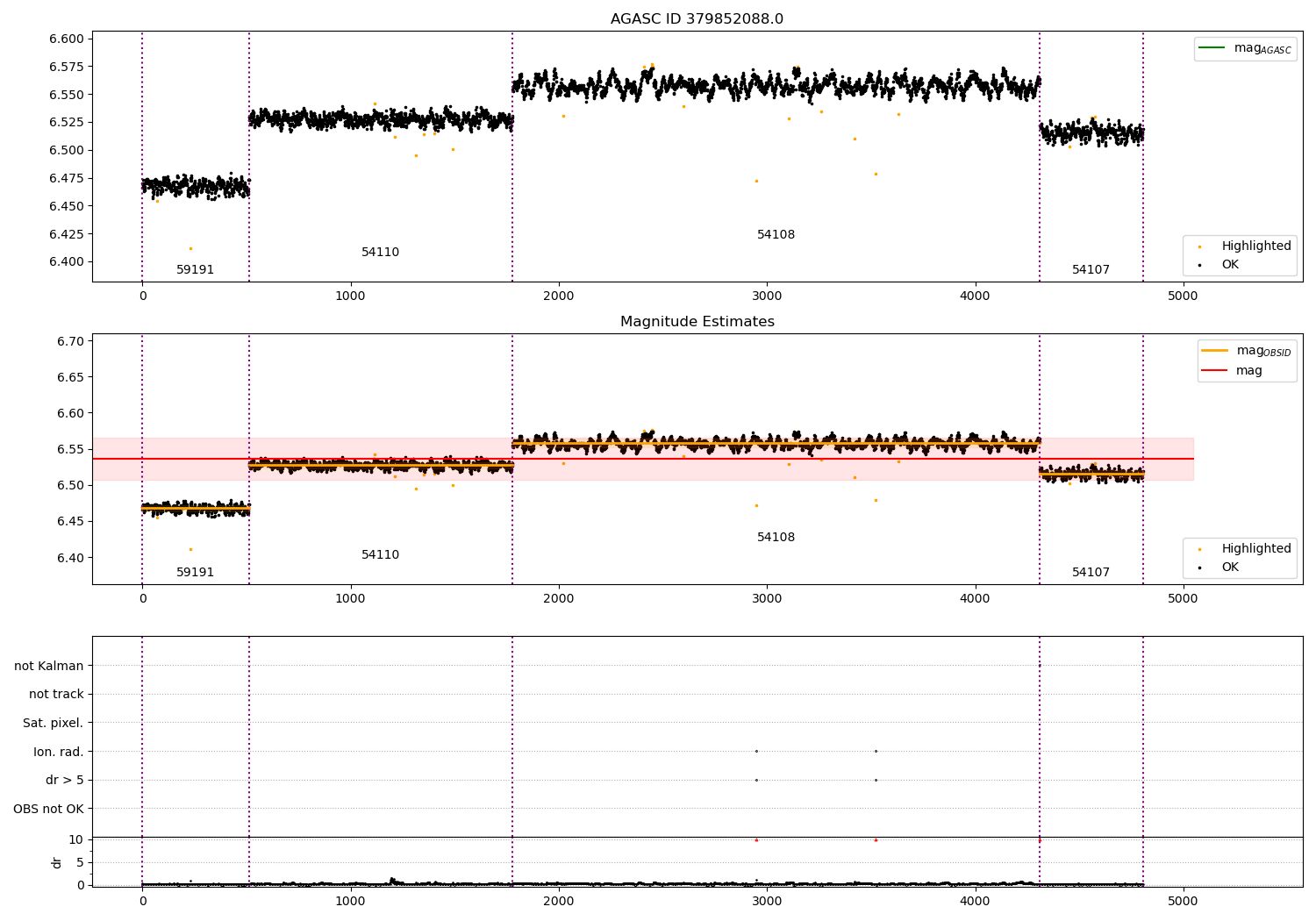Click the 6.575 y-axis tick label
The height and width of the screenshot is (921, 1316).
coord(68,67)
